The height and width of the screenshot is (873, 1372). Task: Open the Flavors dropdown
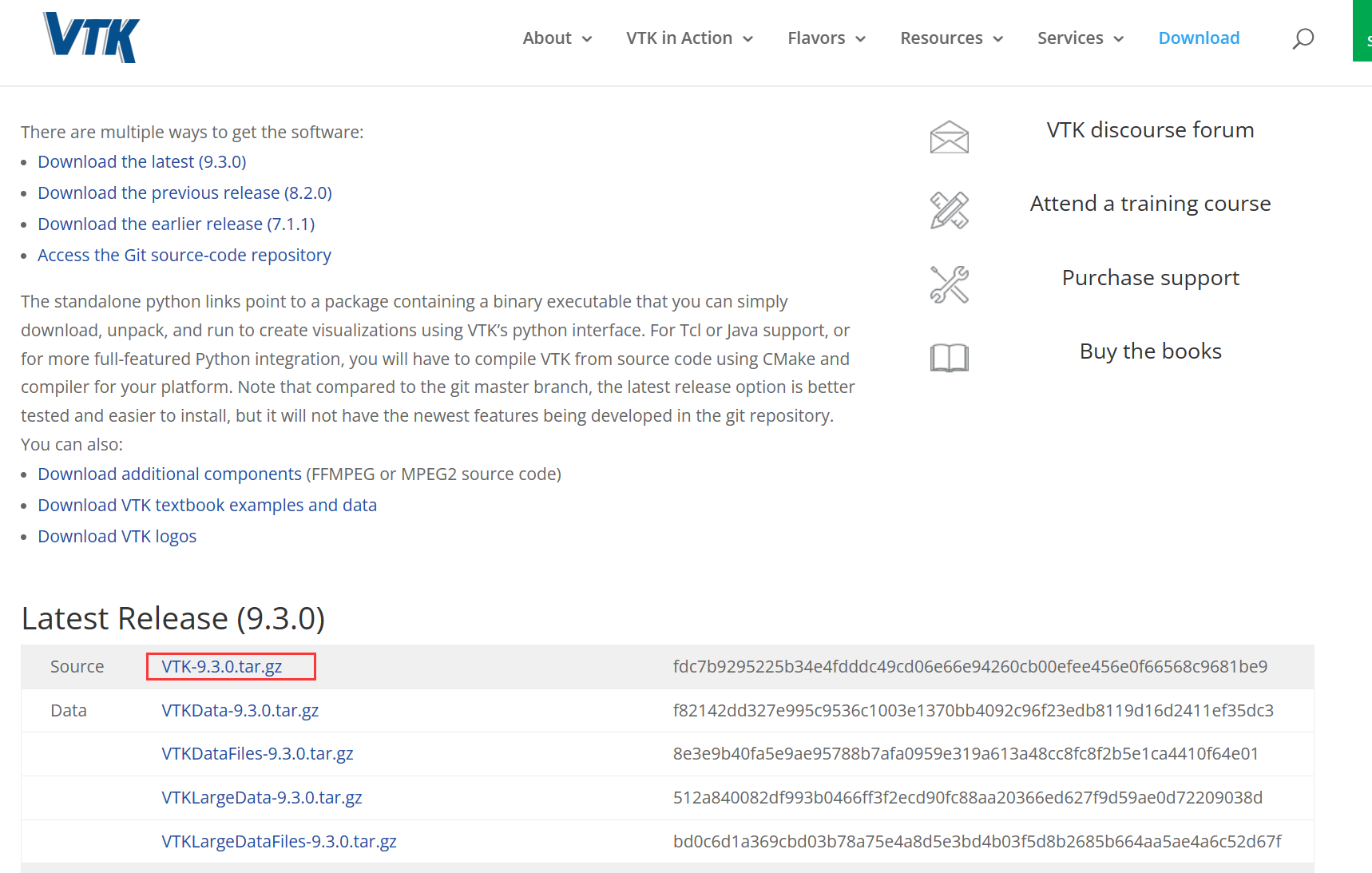pos(826,38)
